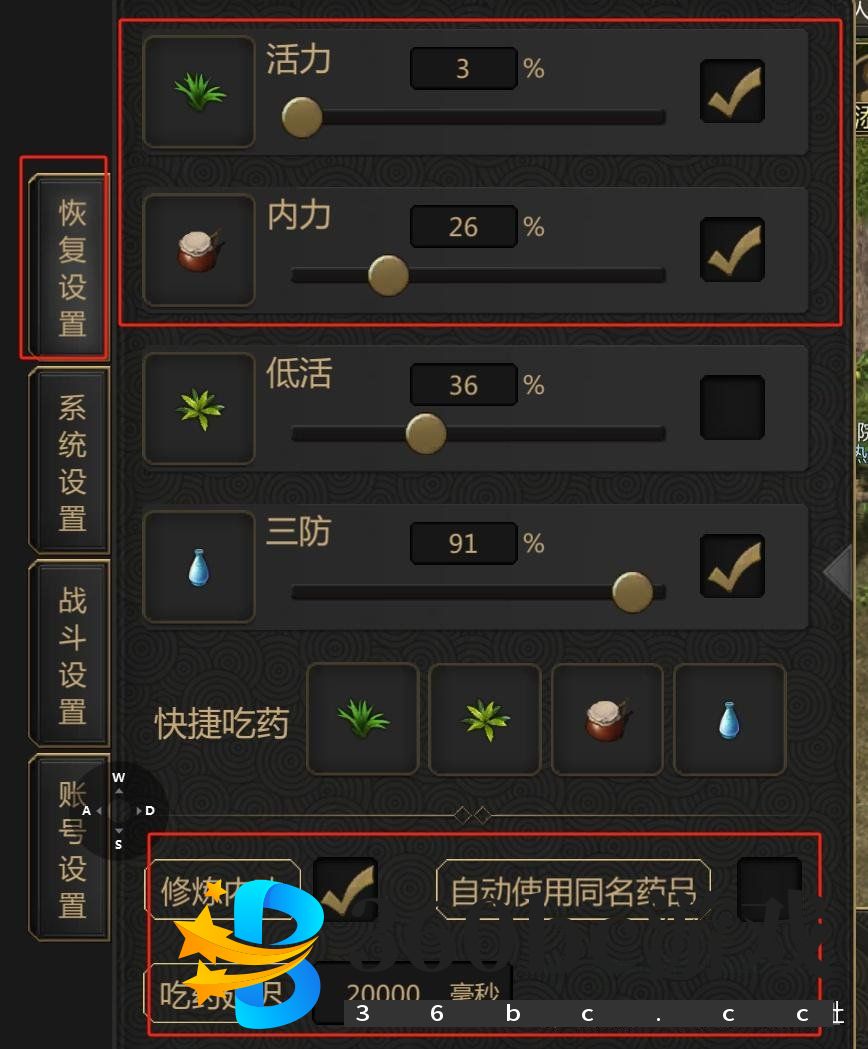Select the first 快捷吃药 slot with green herb
868x1049 pixels.
tap(363, 719)
